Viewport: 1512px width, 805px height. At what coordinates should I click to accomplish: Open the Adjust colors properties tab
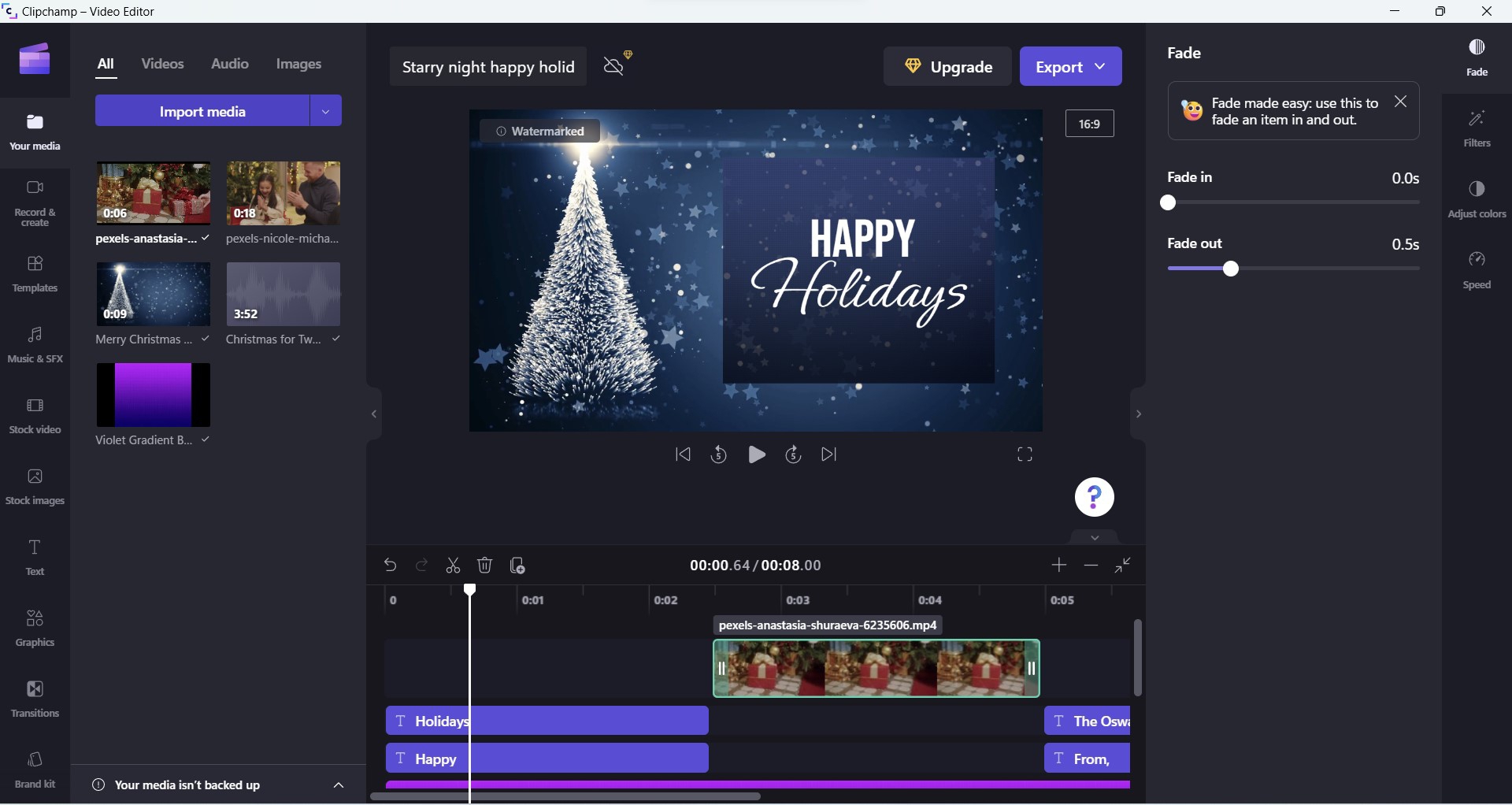1477,199
